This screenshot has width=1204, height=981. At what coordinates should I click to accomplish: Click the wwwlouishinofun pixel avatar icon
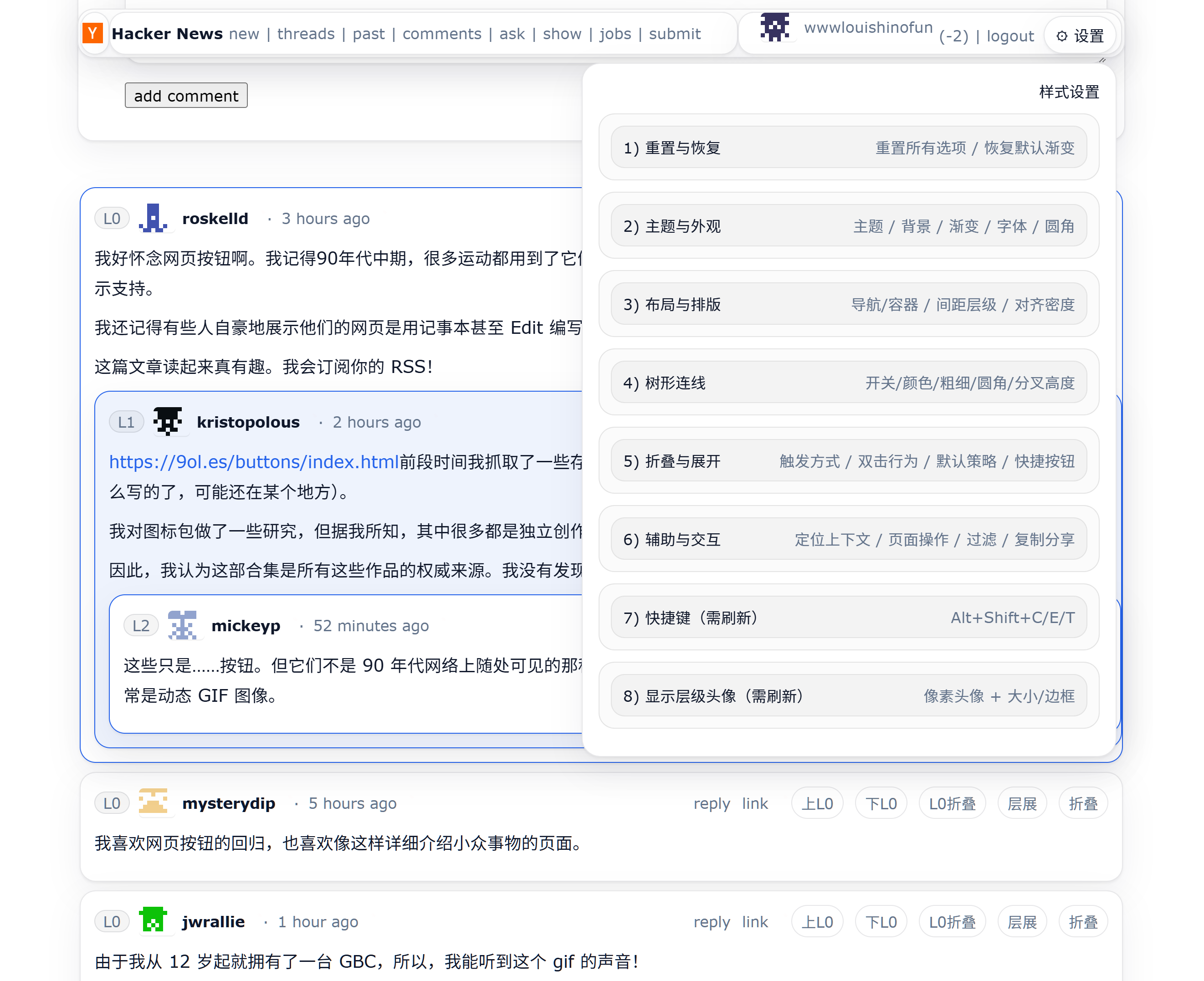click(774, 28)
